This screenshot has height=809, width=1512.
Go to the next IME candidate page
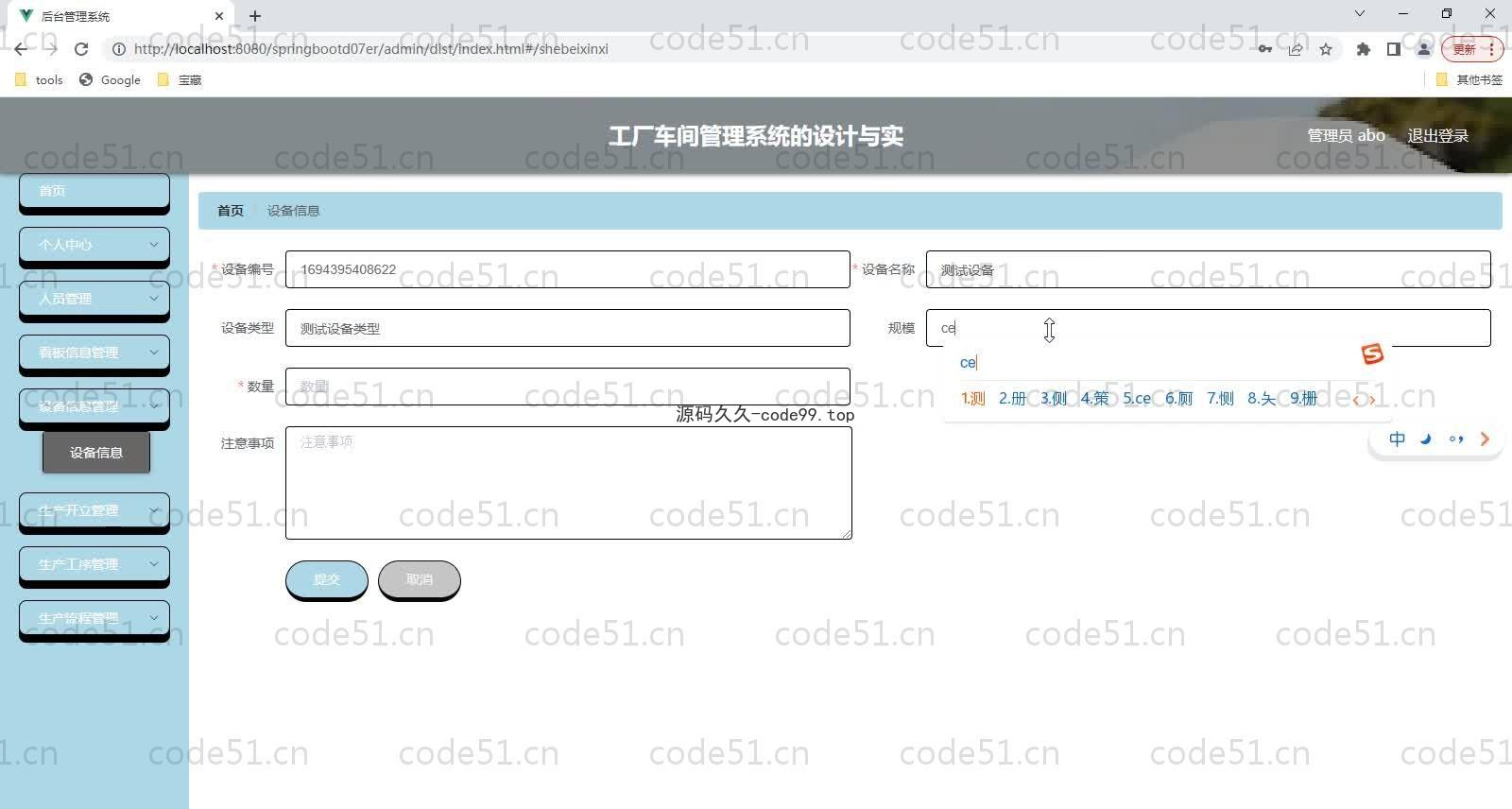(1372, 400)
